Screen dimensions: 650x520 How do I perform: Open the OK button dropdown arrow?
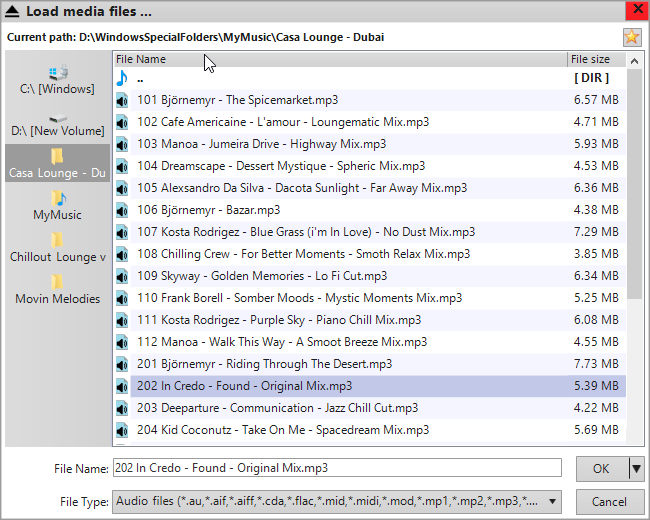coord(636,469)
